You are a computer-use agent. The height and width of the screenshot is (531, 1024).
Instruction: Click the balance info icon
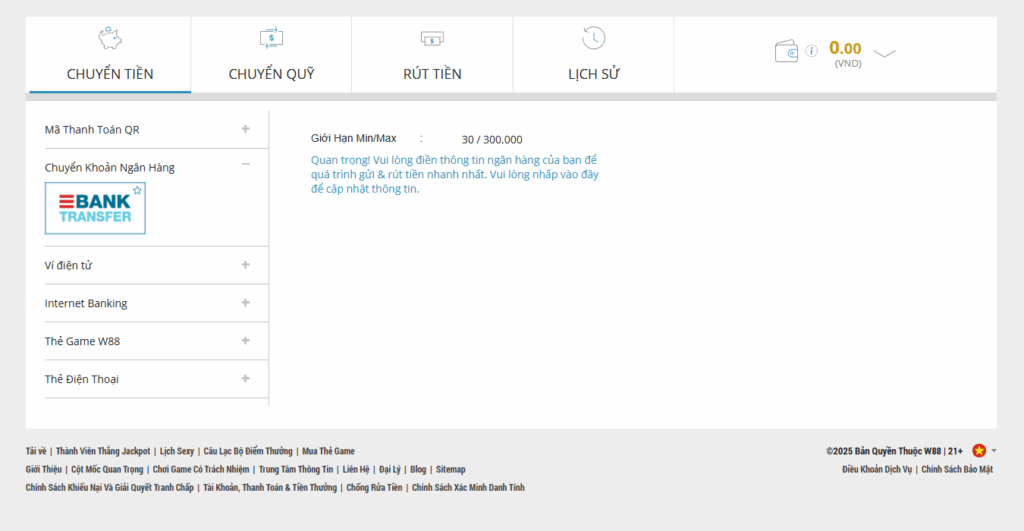click(x=811, y=51)
